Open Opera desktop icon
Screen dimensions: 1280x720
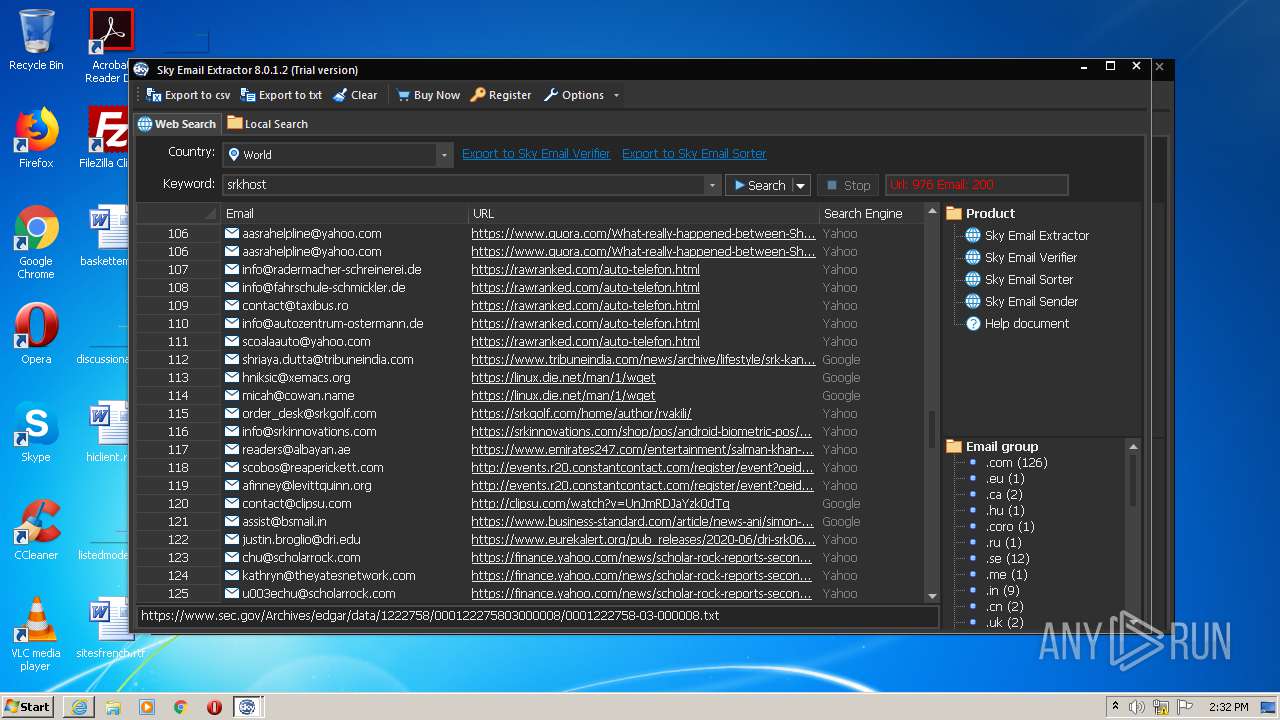coord(36,334)
